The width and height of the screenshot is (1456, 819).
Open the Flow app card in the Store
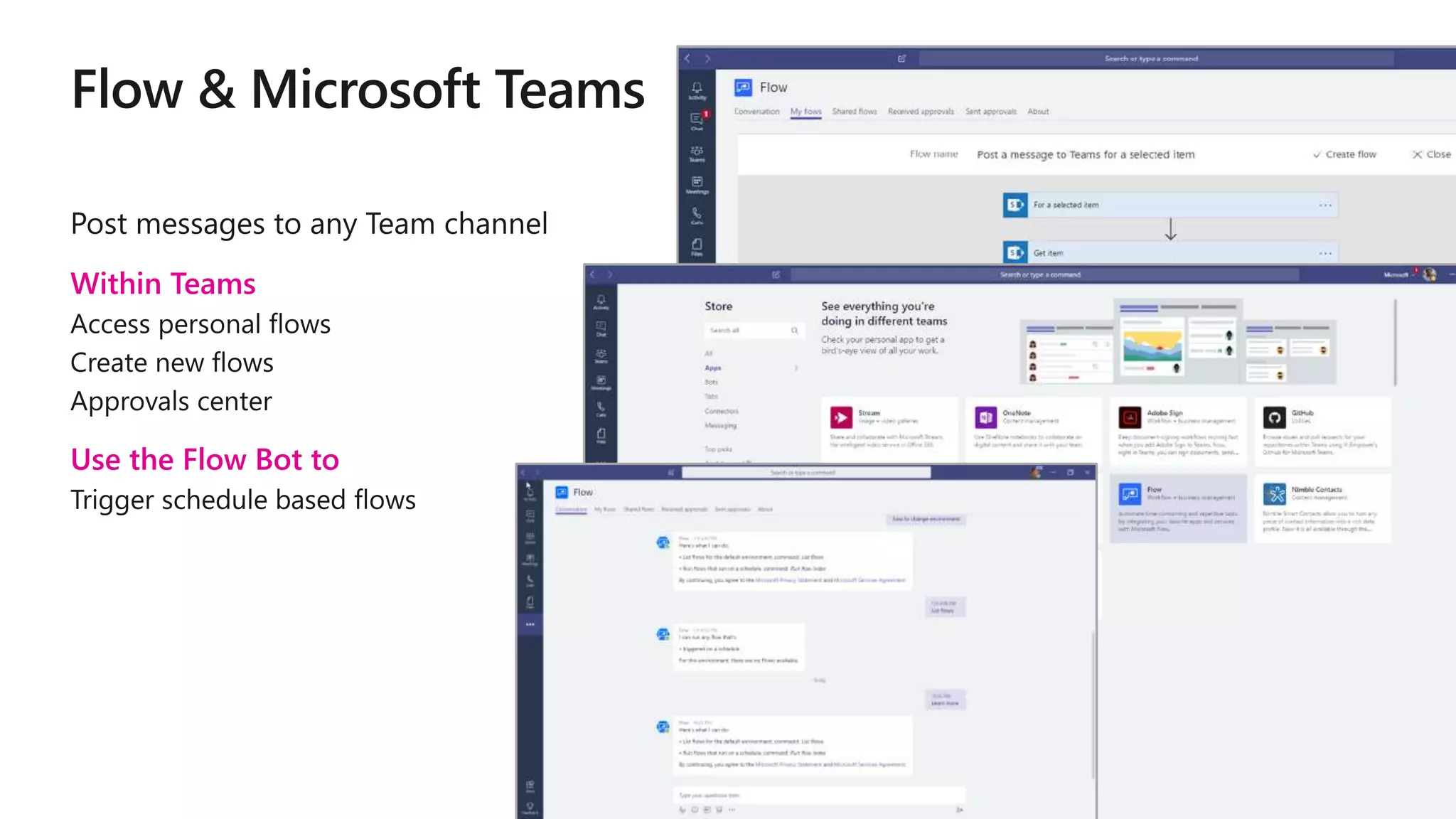point(1178,508)
